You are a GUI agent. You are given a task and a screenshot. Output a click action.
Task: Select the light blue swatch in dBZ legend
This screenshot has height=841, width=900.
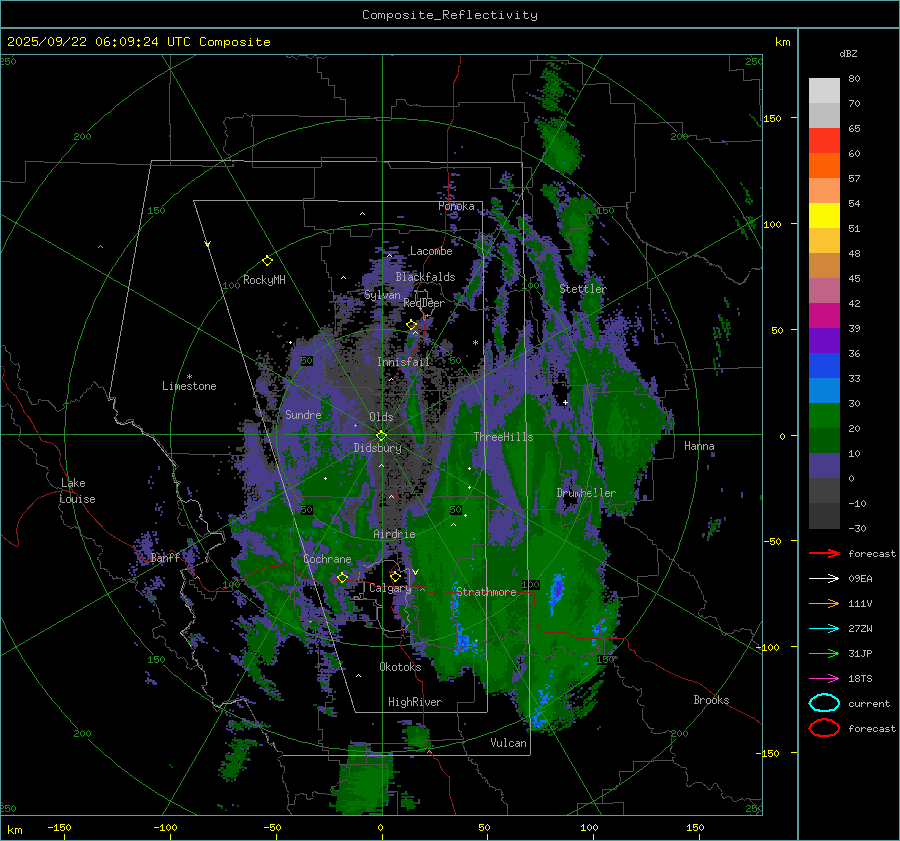click(x=824, y=391)
